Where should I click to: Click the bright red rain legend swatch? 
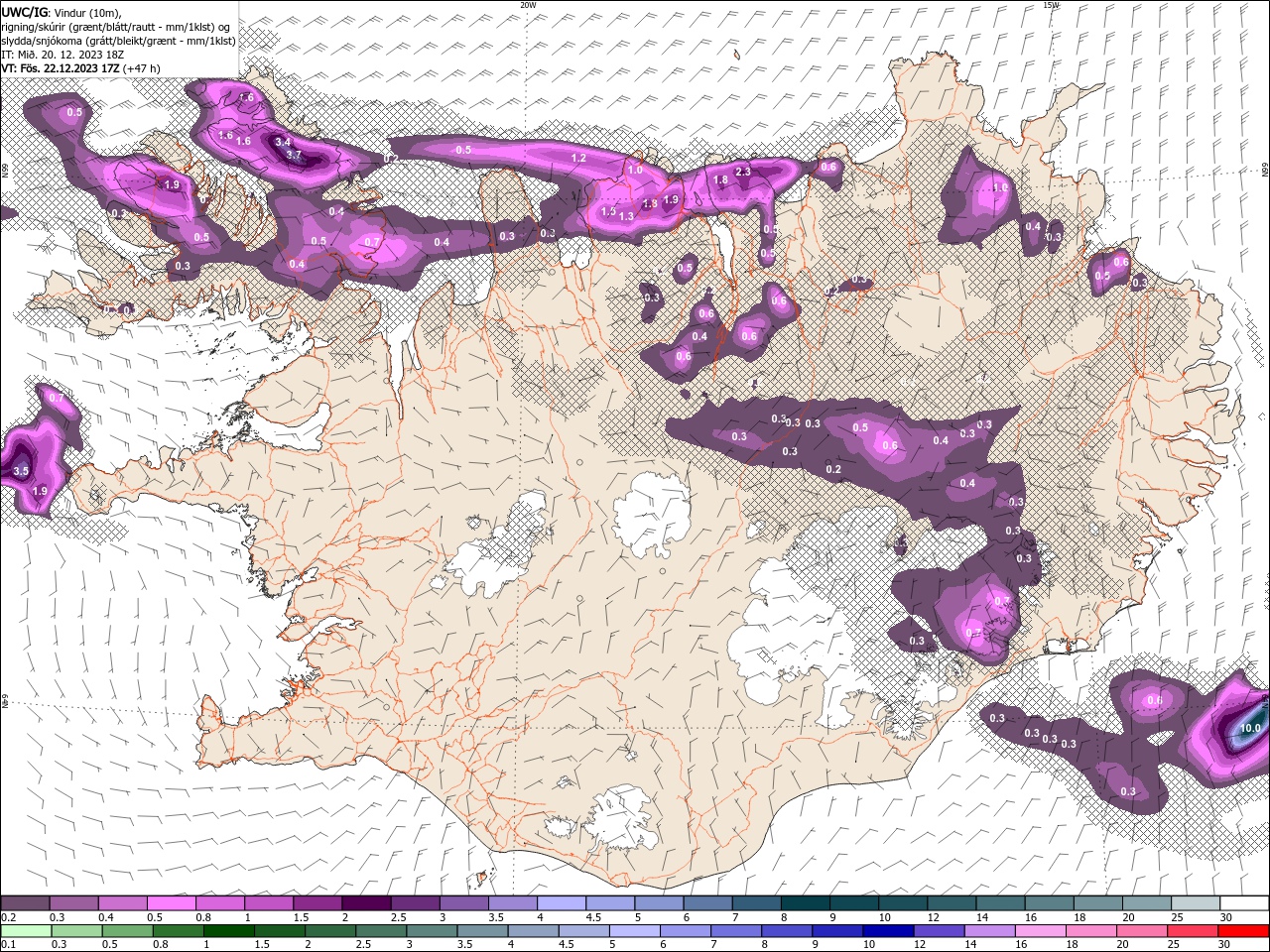[1245, 931]
